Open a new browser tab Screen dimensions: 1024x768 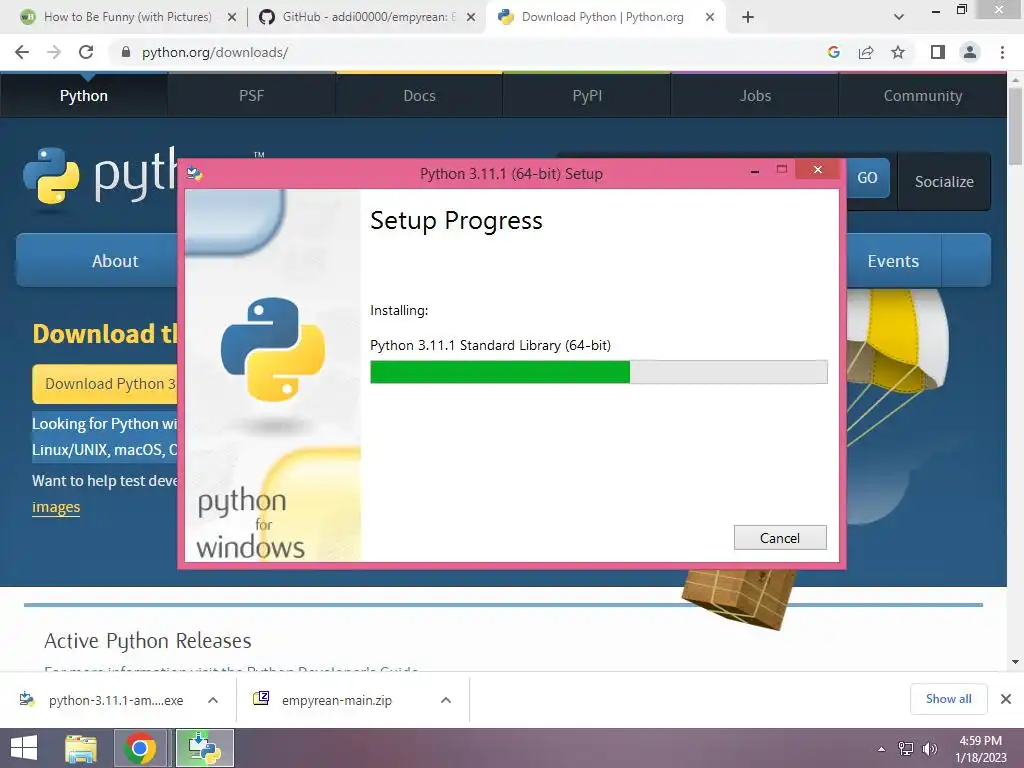click(748, 17)
